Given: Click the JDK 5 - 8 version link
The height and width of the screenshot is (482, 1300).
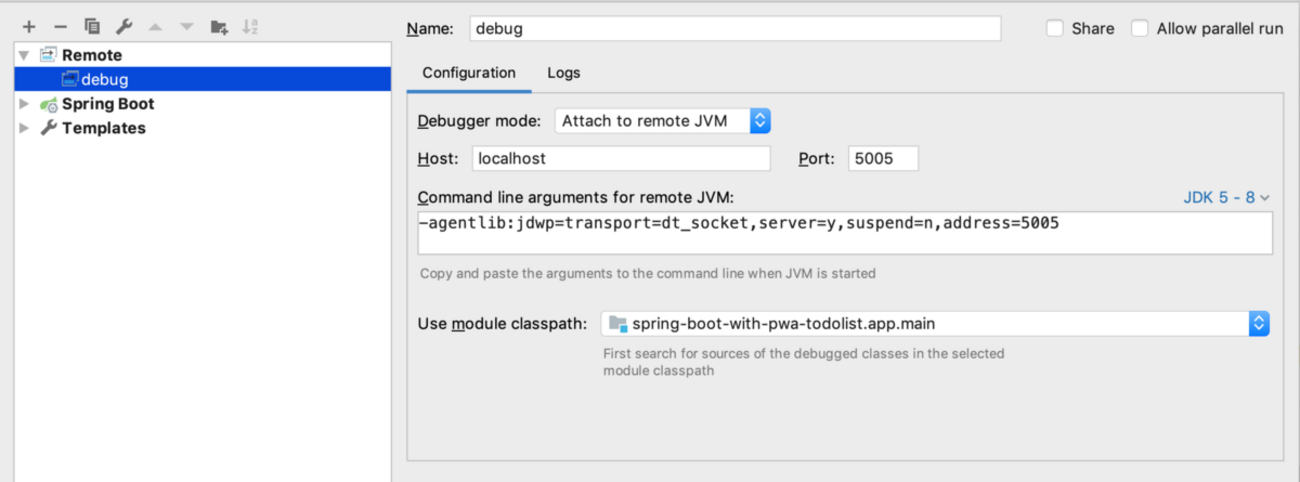Looking at the screenshot, I should click(1226, 198).
